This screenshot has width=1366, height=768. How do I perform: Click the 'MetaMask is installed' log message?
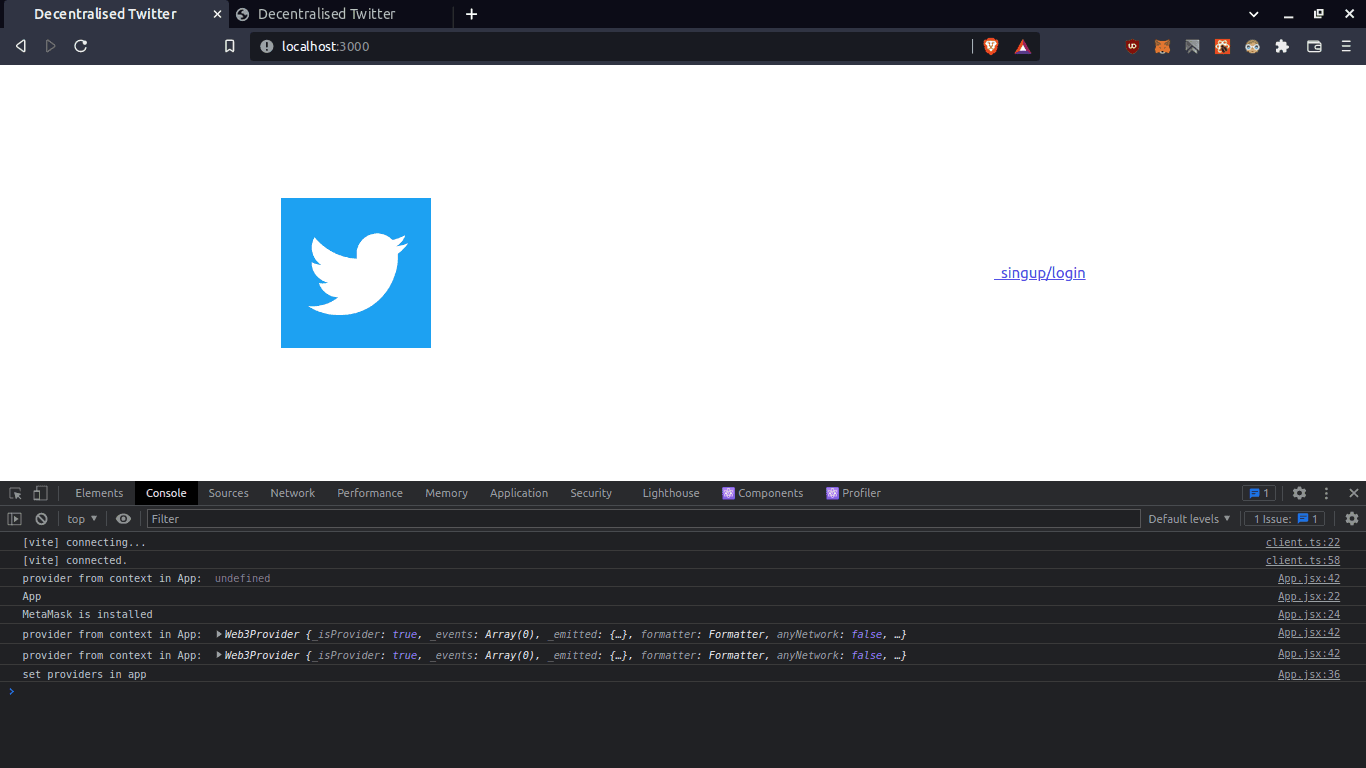point(87,614)
